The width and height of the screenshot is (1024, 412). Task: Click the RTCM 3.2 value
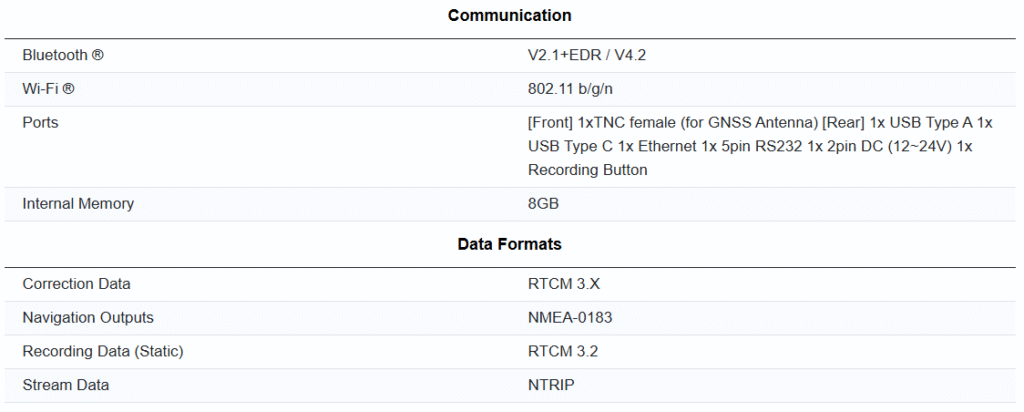click(563, 351)
